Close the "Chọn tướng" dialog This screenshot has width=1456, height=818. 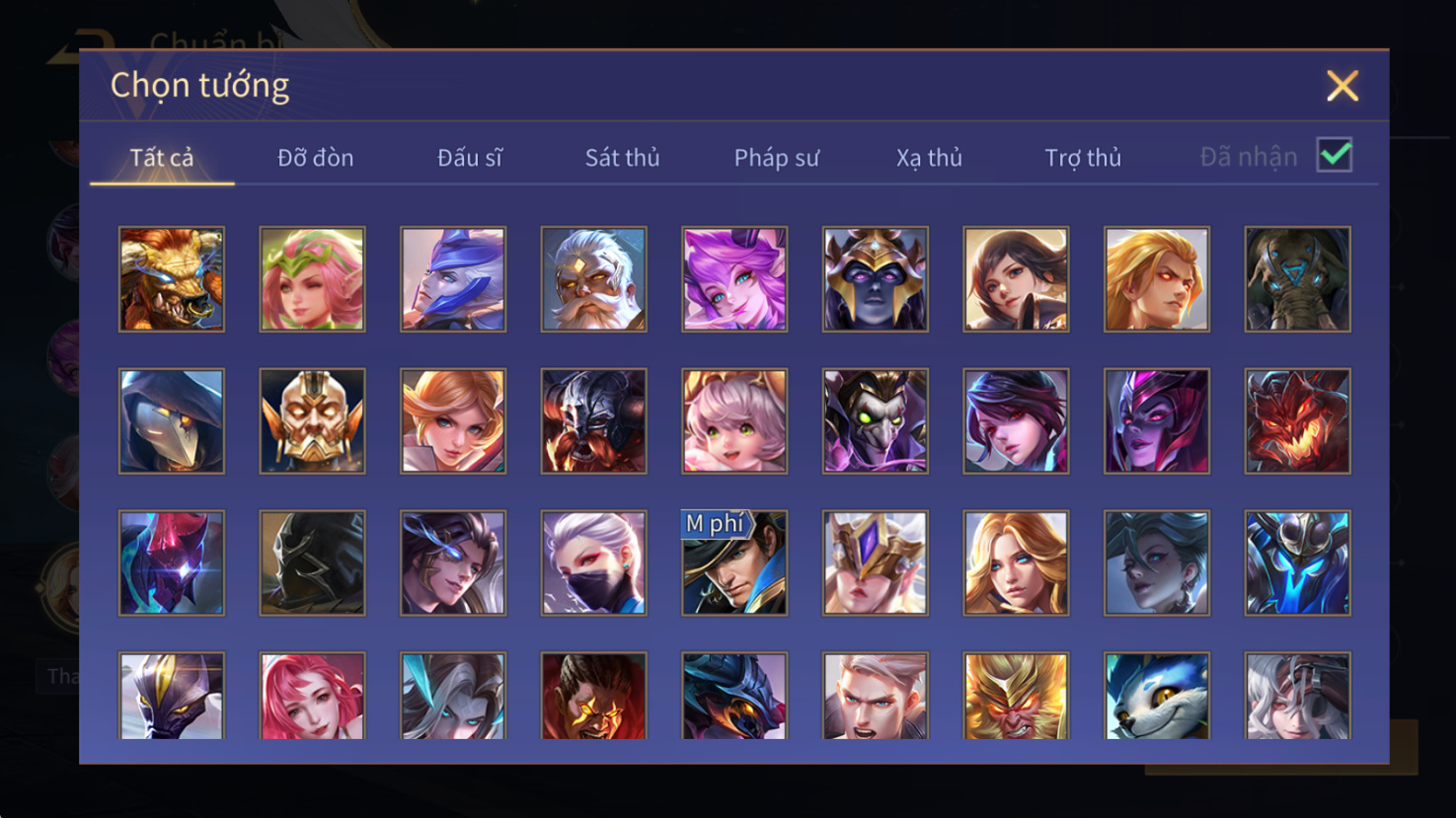(x=1342, y=86)
